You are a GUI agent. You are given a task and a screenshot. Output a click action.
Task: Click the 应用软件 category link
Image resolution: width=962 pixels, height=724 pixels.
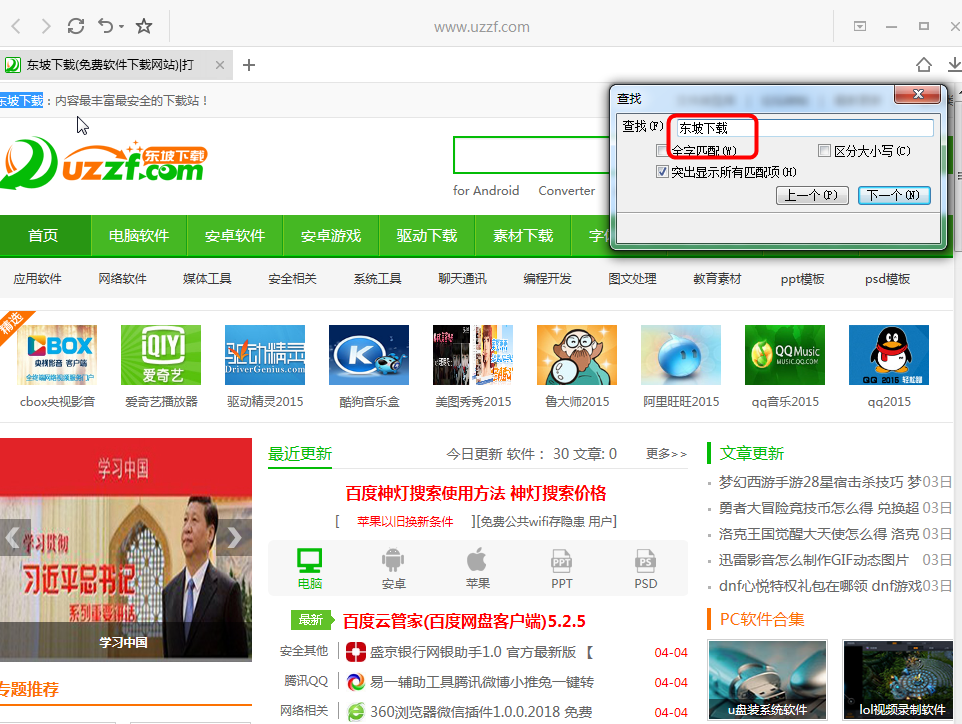[37, 279]
